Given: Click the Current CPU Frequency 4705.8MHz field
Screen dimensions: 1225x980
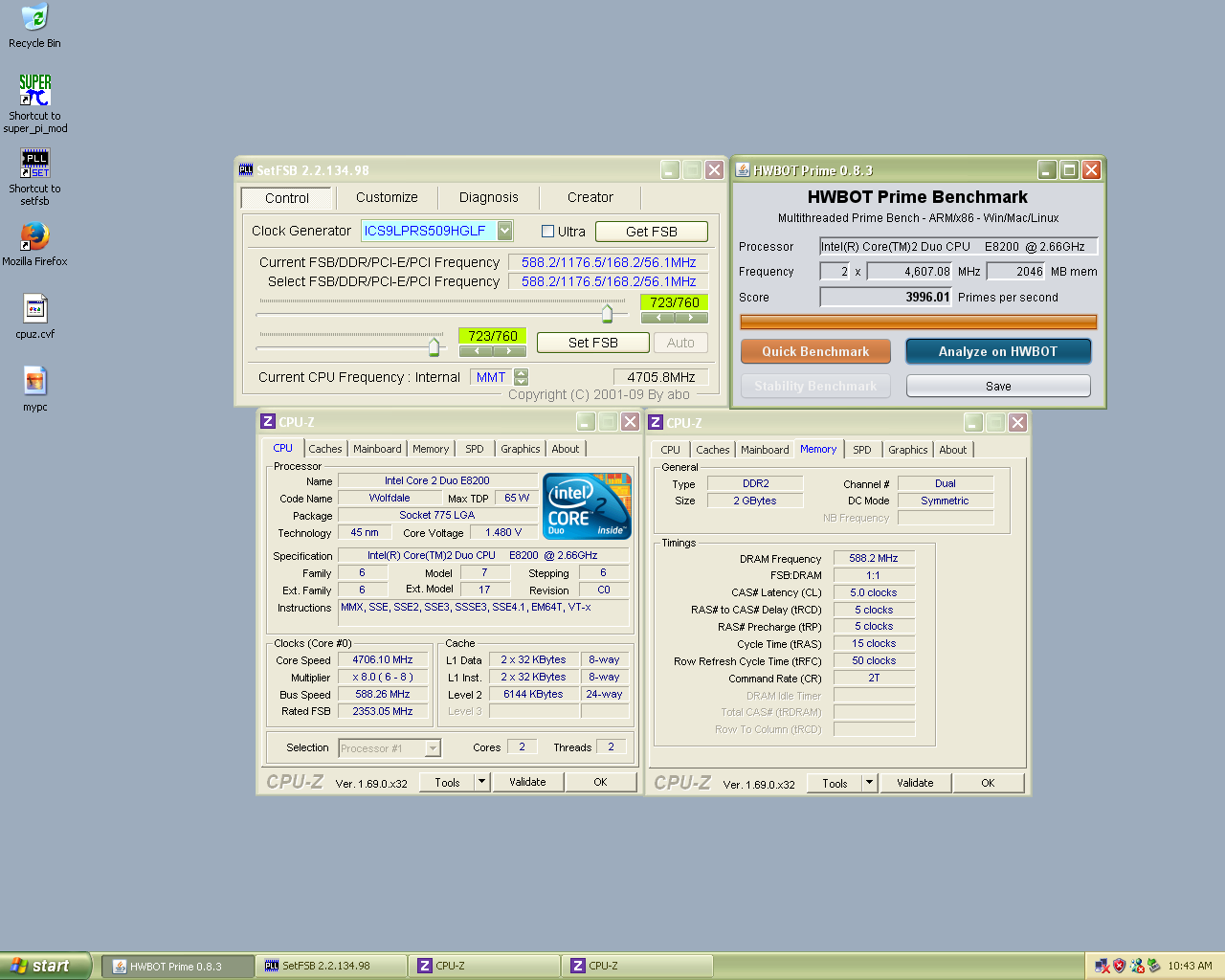Looking at the screenshot, I should (661, 377).
